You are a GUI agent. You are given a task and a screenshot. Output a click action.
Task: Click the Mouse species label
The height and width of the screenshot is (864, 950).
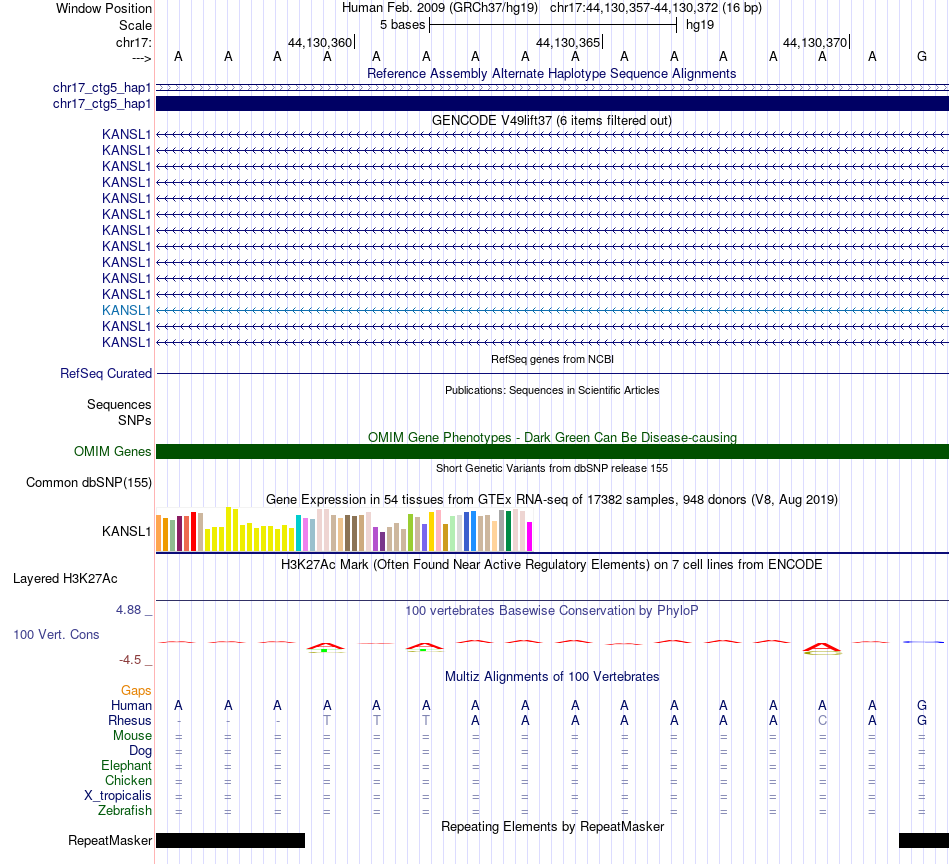[x=132, y=736]
